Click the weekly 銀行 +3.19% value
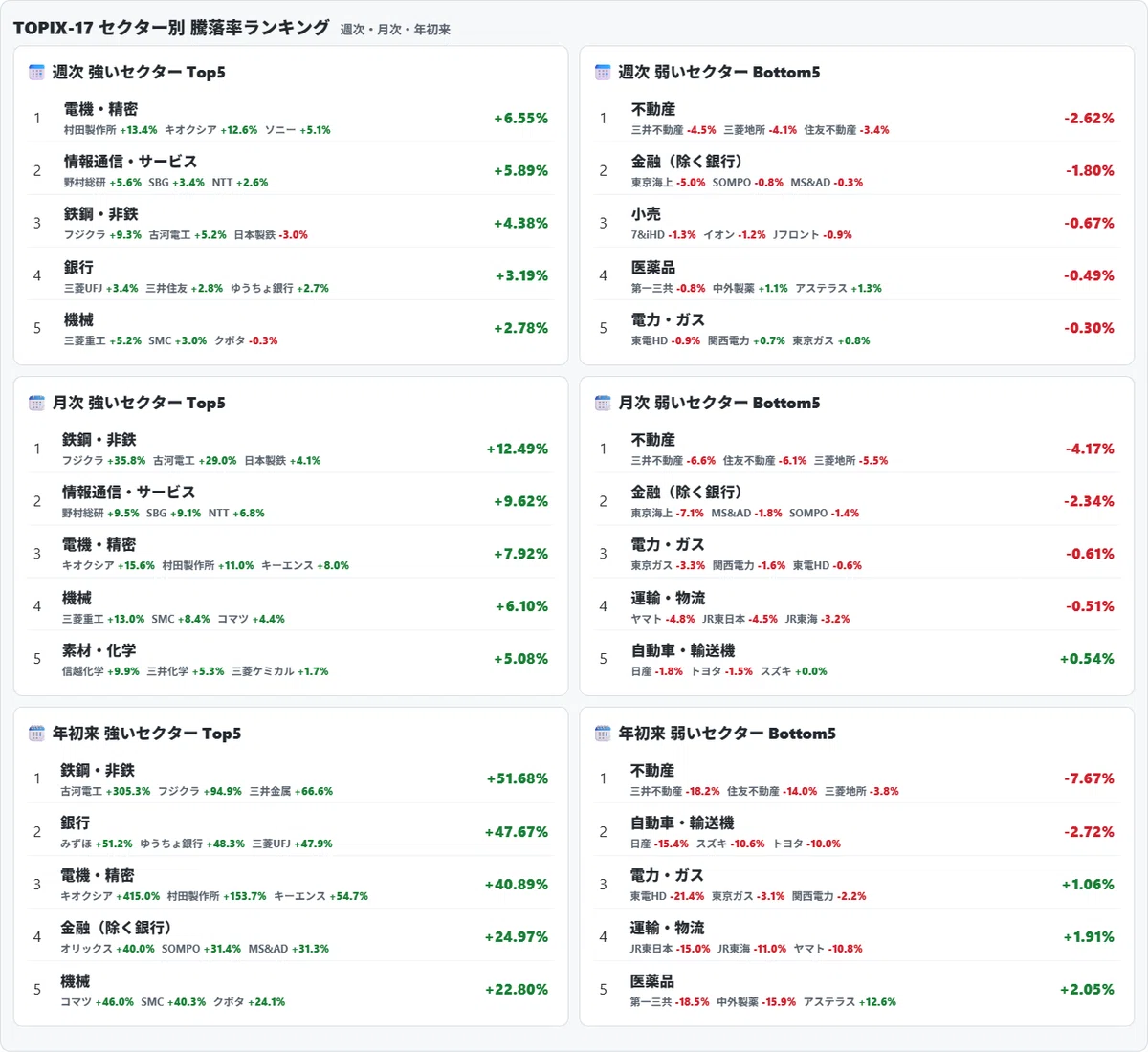This screenshot has height=1052, width=1148. tap(521, 276)
